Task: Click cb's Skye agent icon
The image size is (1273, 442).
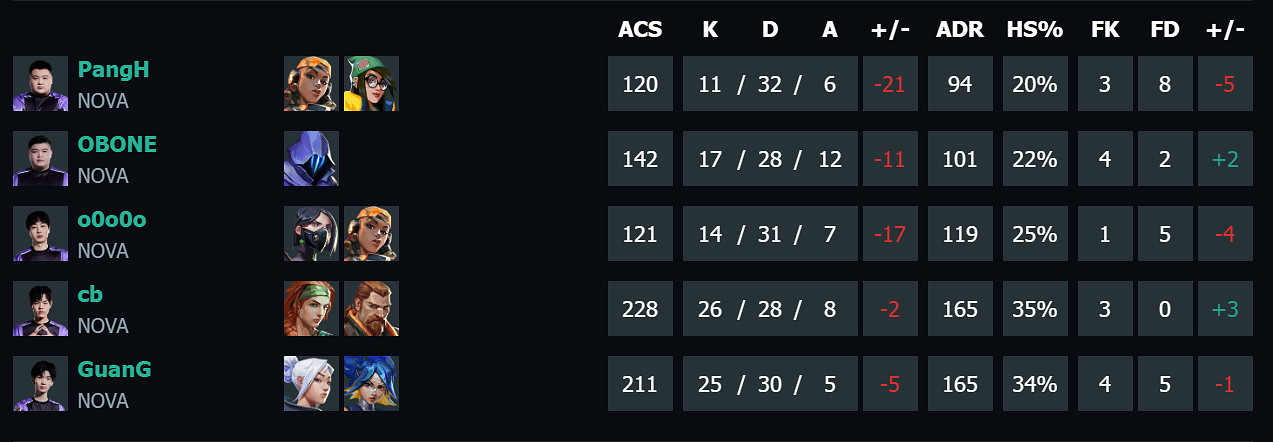Action: pyautogui.click(x=311, y=308)
